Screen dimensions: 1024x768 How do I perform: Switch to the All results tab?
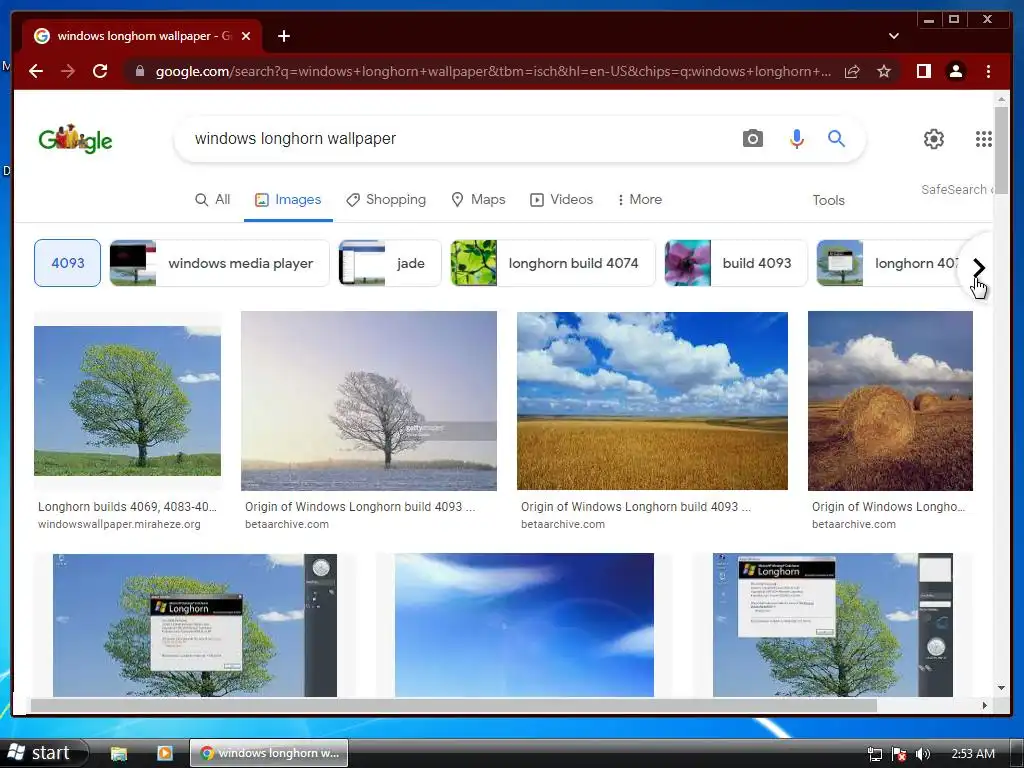(x=213, y=199)
